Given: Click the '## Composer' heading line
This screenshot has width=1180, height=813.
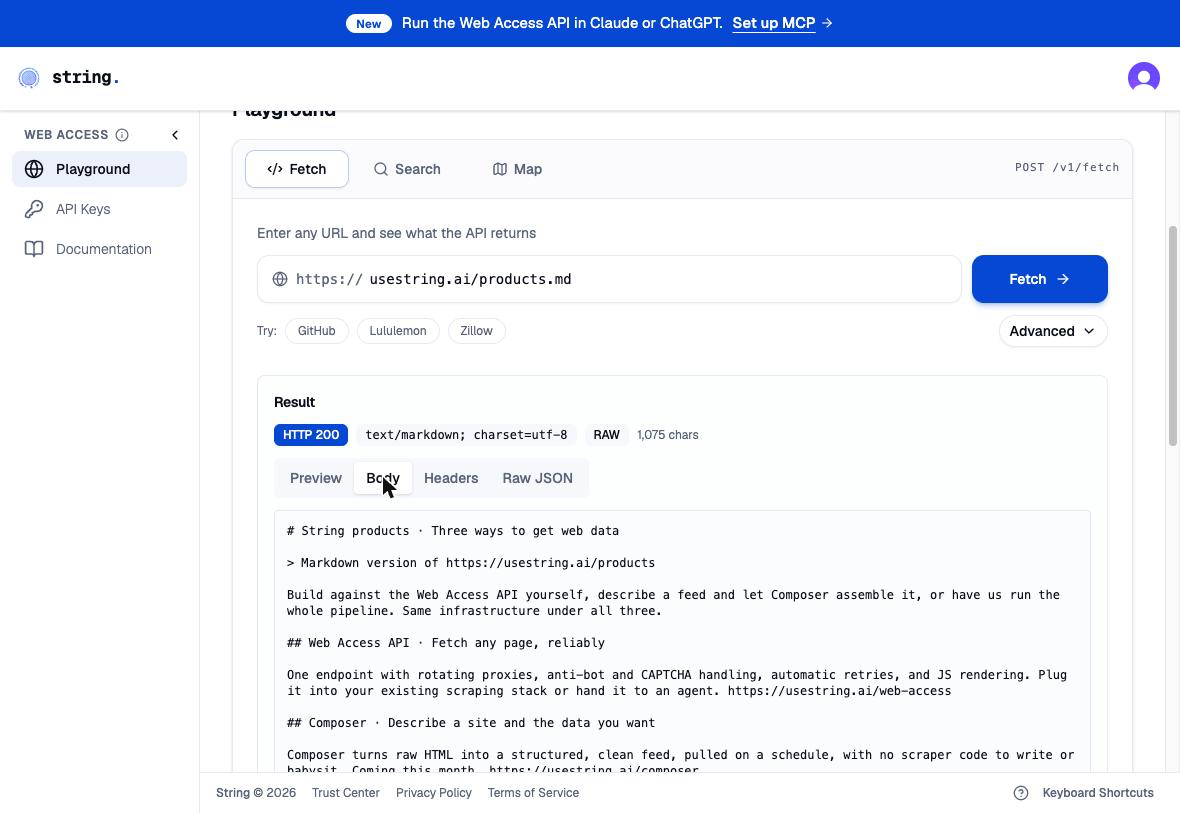Looking at the screenshot, I should 470,723.
